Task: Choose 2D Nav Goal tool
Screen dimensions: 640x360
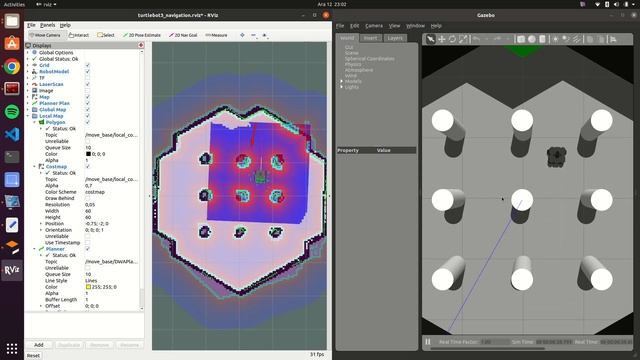Action: [183, 35]
